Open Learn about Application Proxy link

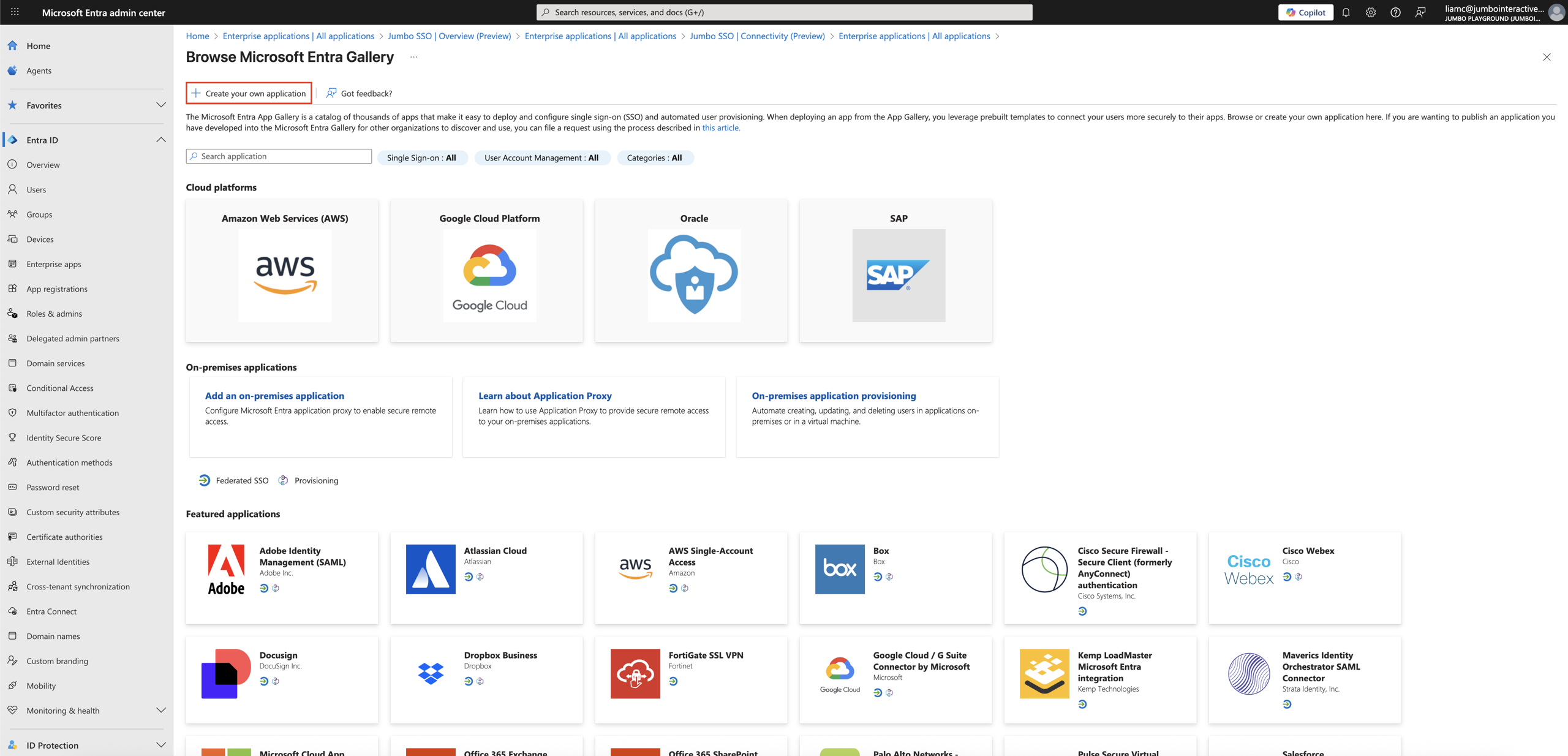(x=545, y=396)
